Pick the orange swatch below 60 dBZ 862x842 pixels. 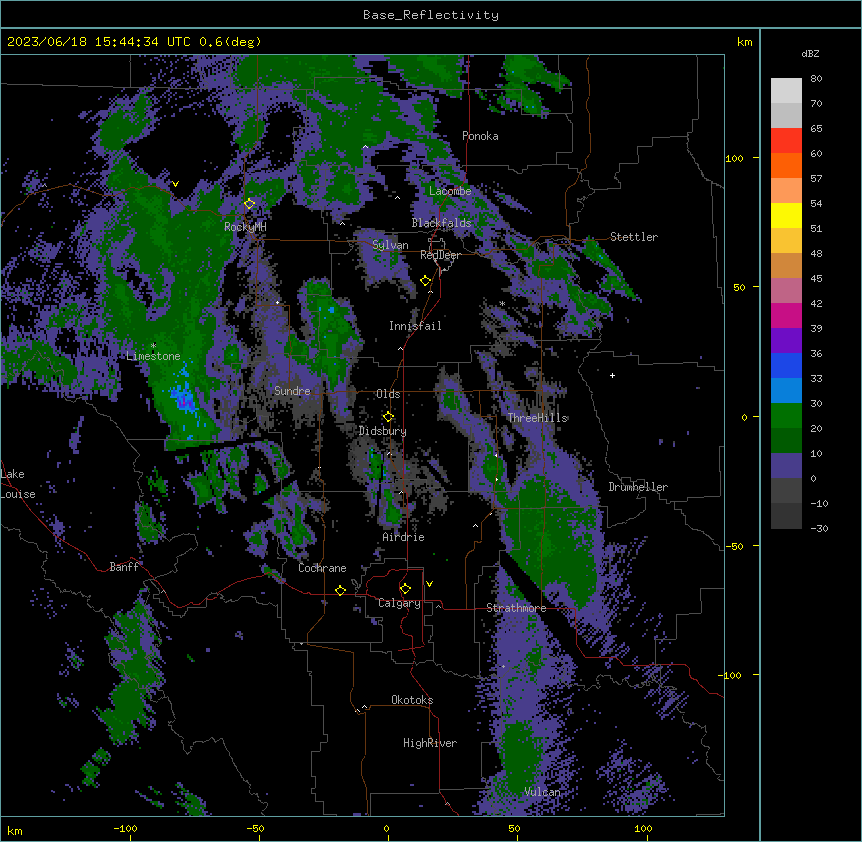pyautogui.click(x=786, y=165)
